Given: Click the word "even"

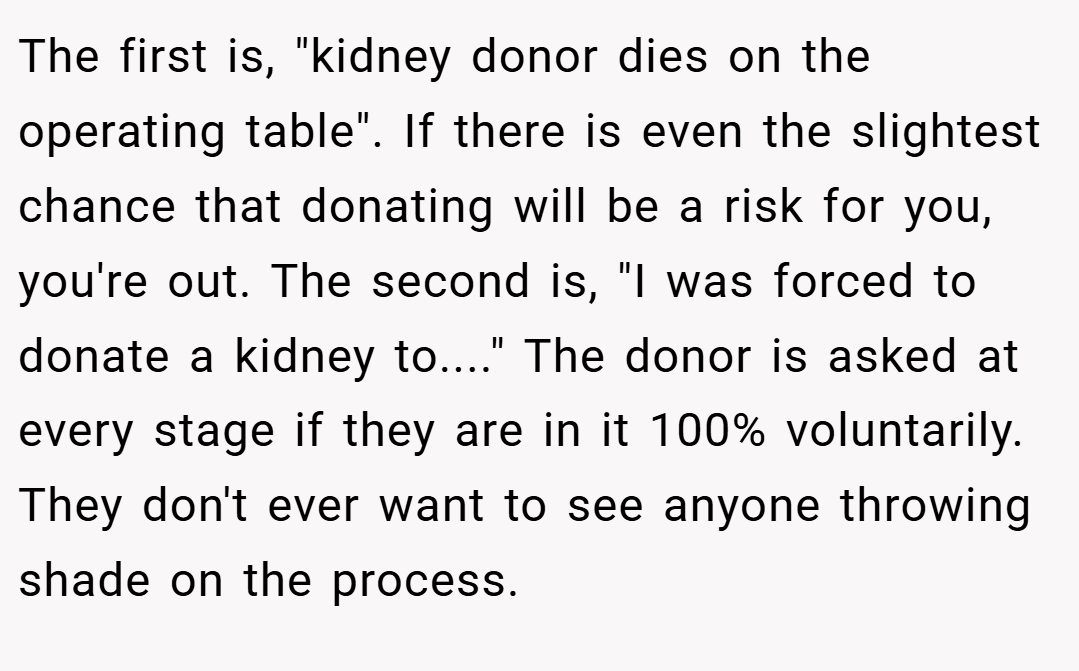Looking at the screenshot, I should [x=692, y=132].
